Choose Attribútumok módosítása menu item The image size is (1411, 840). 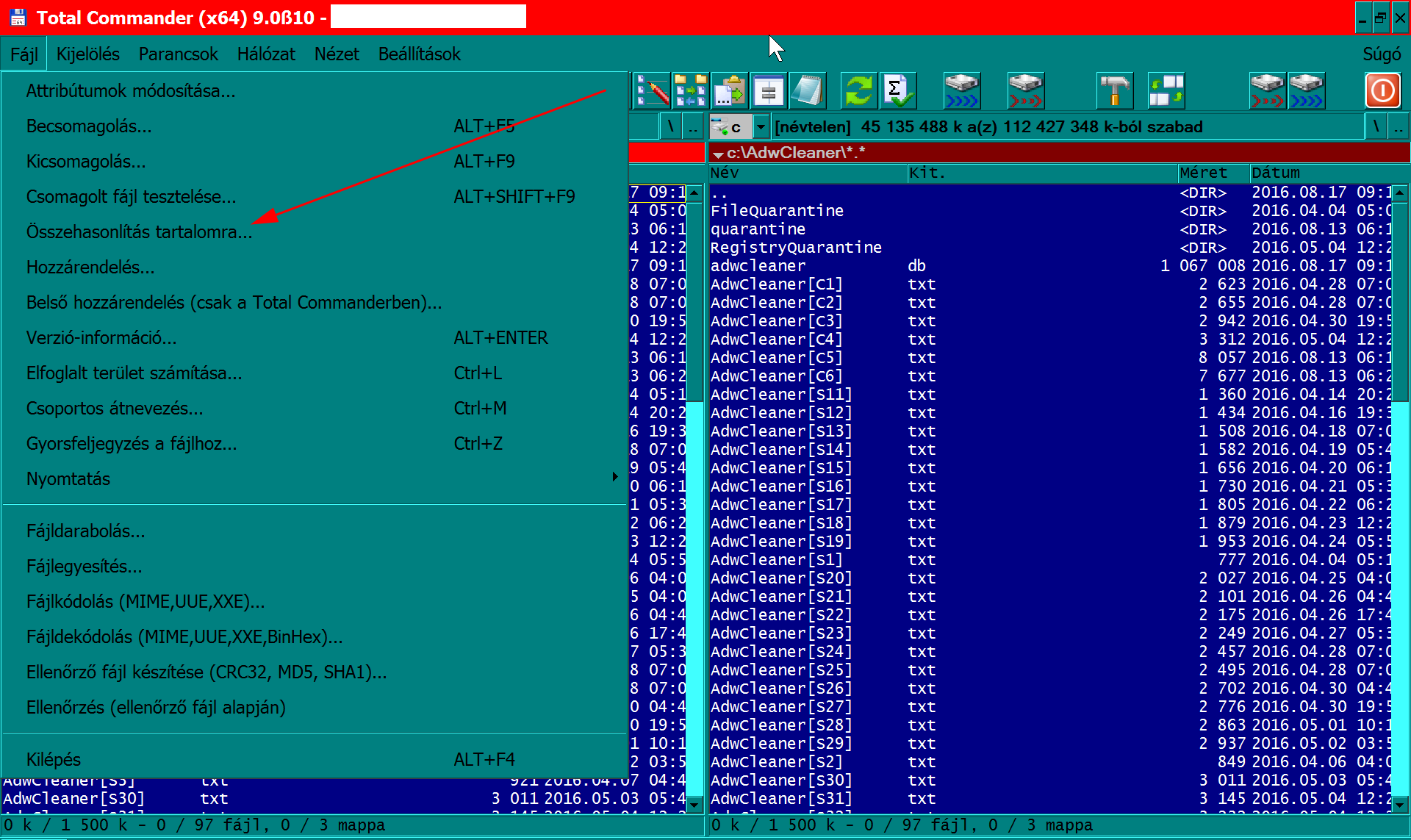pyautogui.click(x=315, y=90)
